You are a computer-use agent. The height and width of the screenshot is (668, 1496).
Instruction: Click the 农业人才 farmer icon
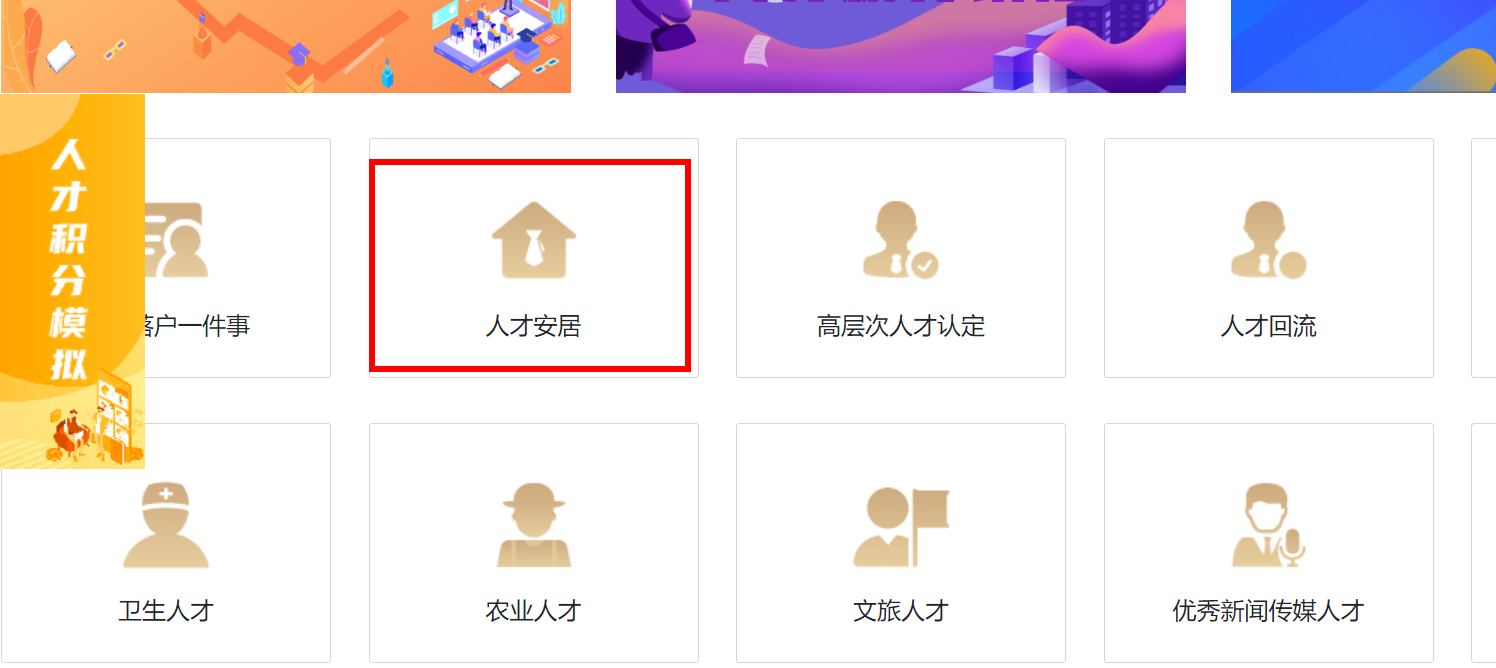point(534,525)
